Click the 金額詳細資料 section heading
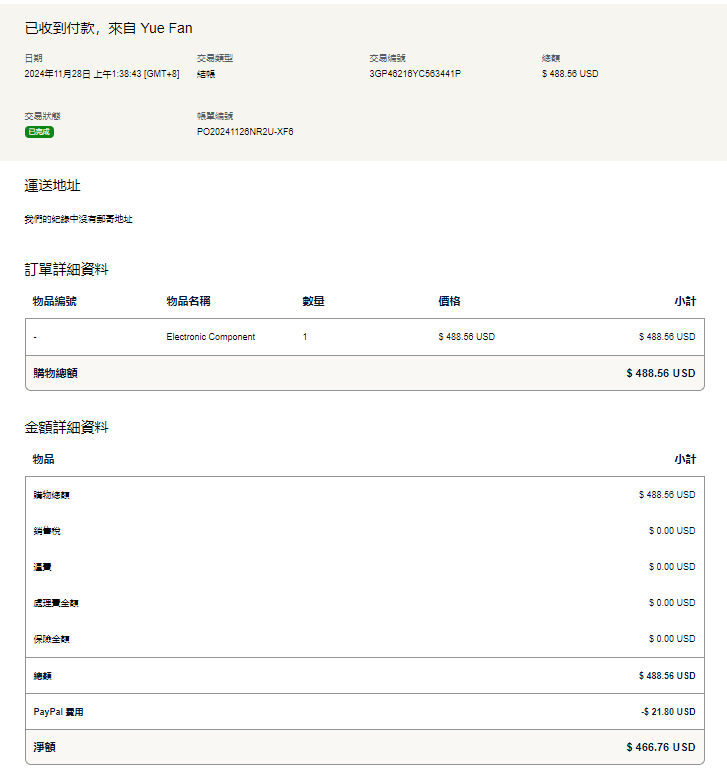The width and height of the screenshot is (727, 776). pos(66,427)
